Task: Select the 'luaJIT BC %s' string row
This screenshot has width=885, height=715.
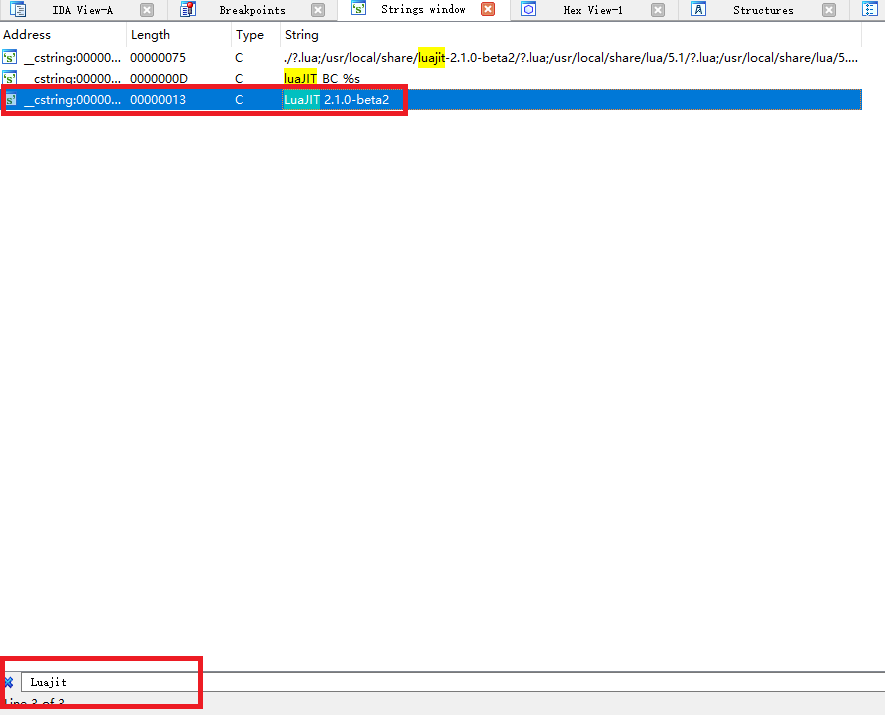Action: point(431,78)
